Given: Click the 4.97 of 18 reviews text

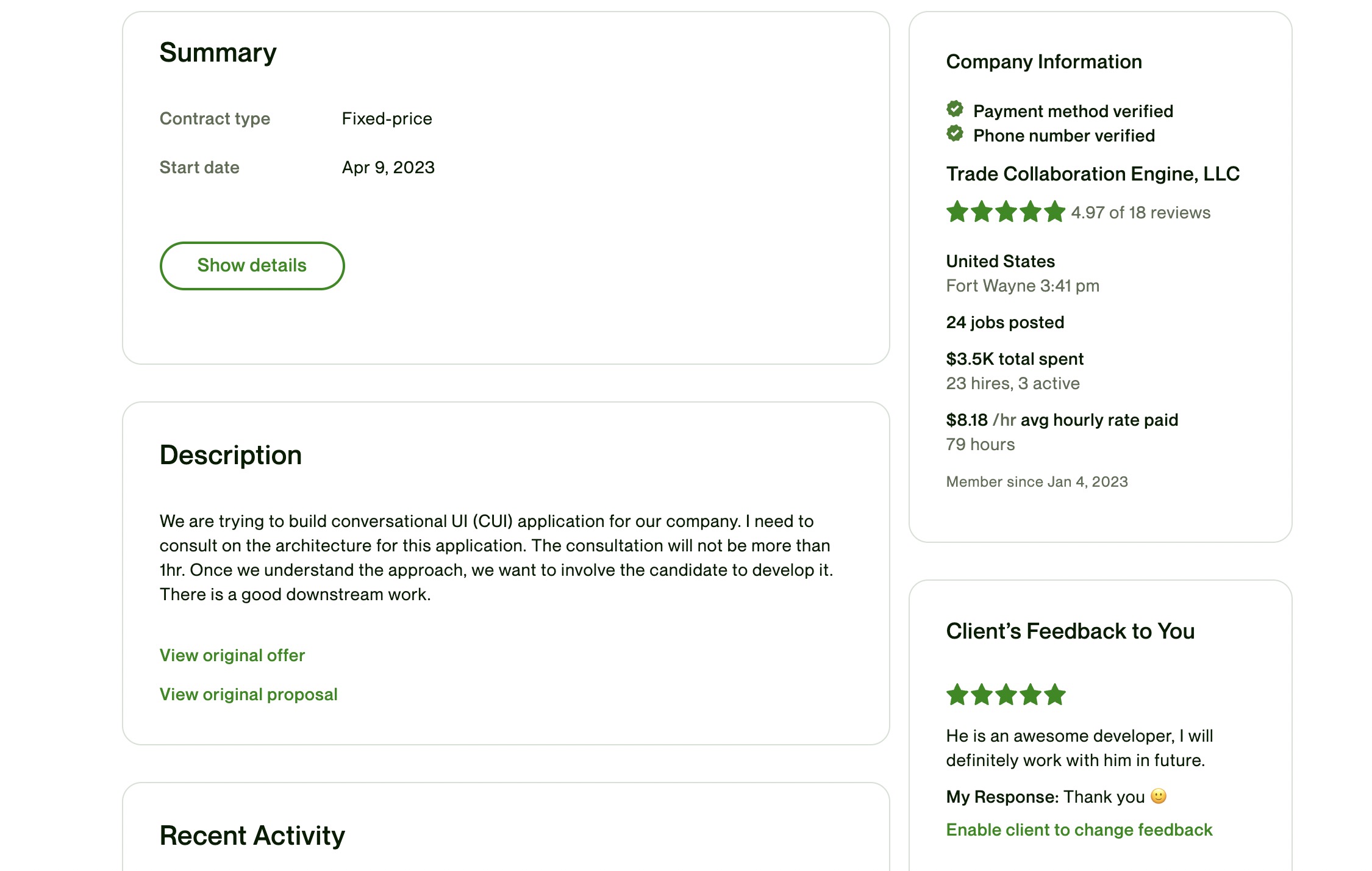Looking at the screenshot, I should pos(1140,212).
